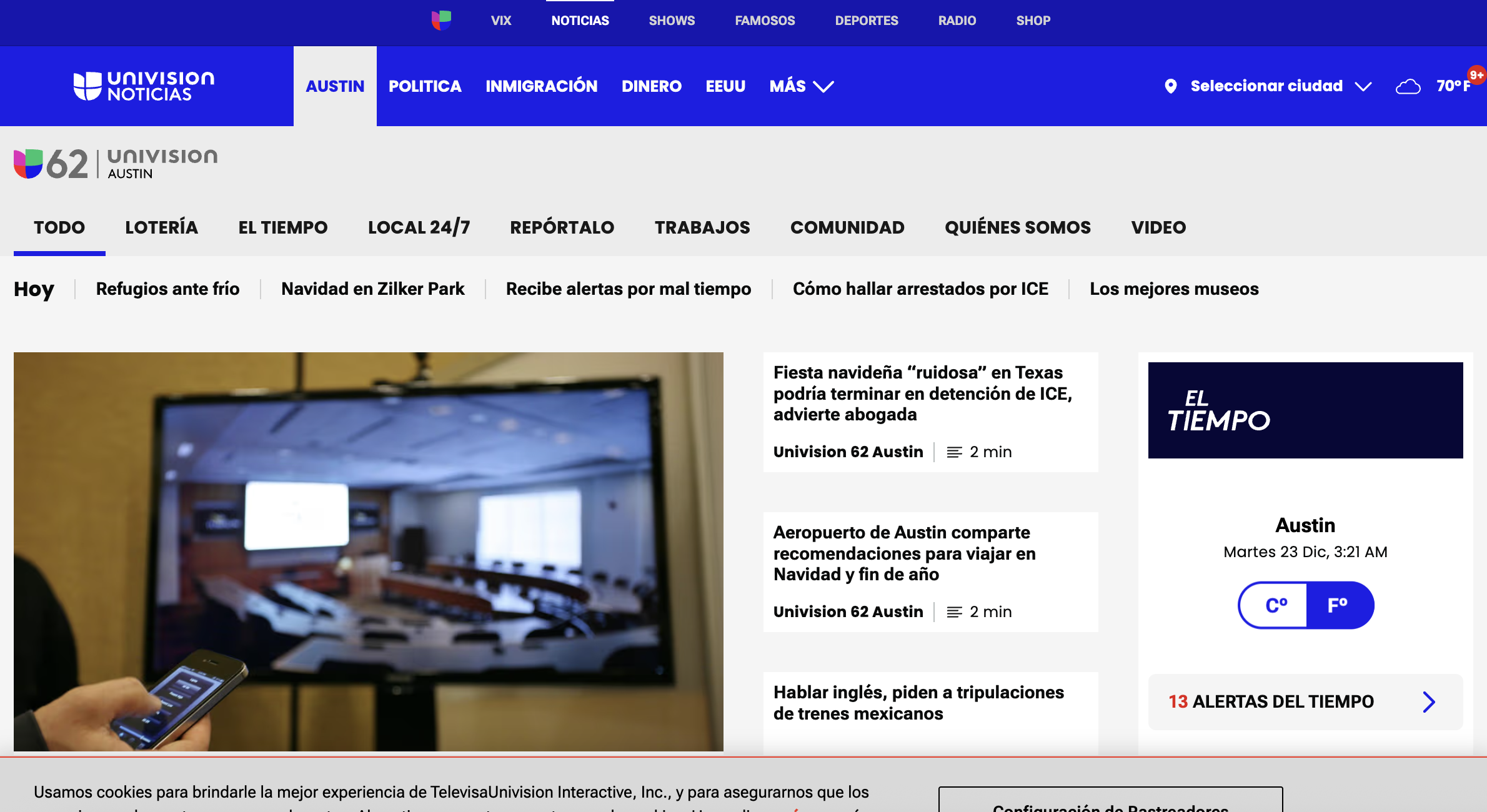Select INMIGRACIÓN in the navigation bar
Viewport: 1487px width, 812px height.
[x=541, y=86]
